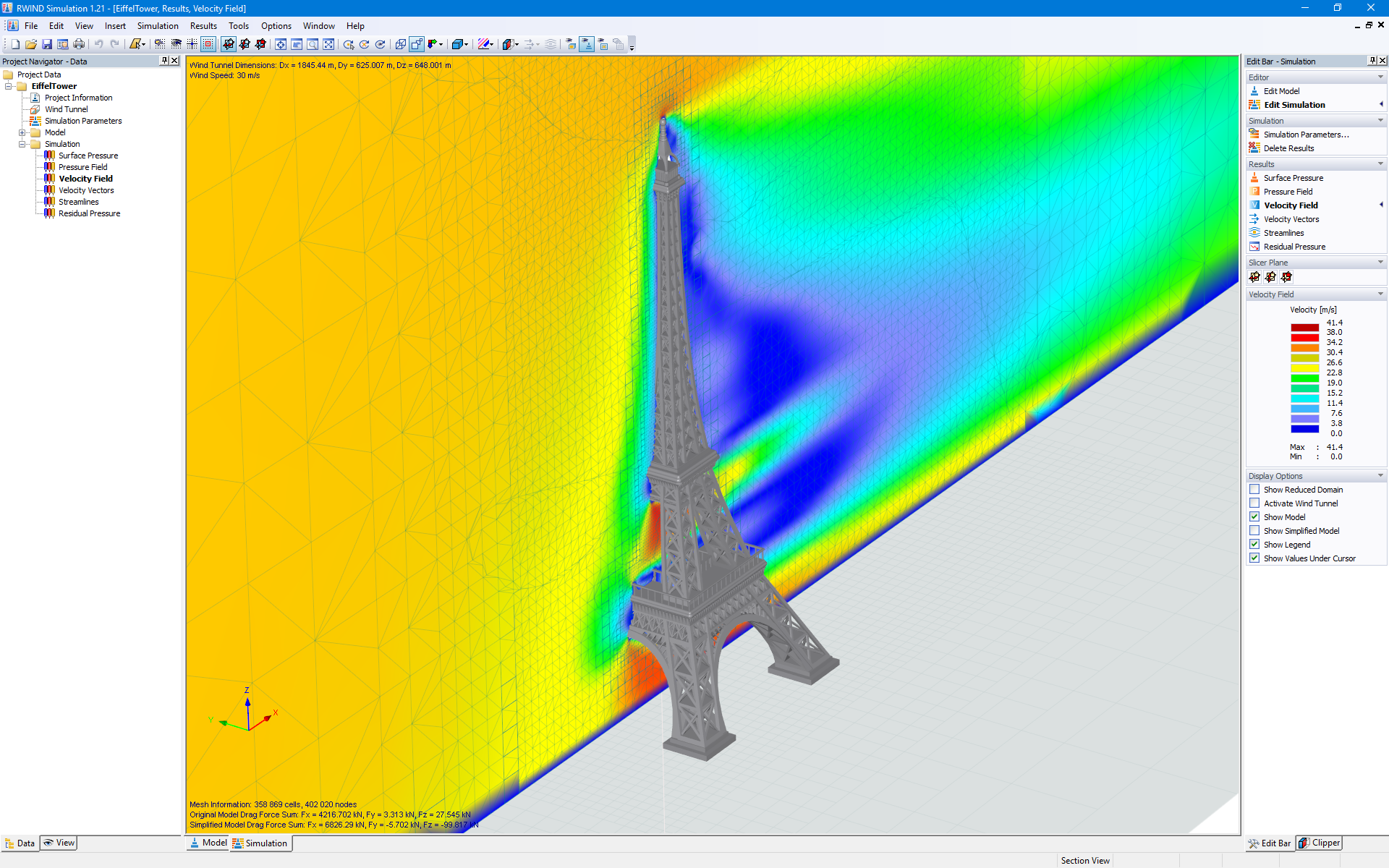Open the Simulation menu
This screenshot has width=1389, height=868.
pyautogui.click(x=158, y=26)
